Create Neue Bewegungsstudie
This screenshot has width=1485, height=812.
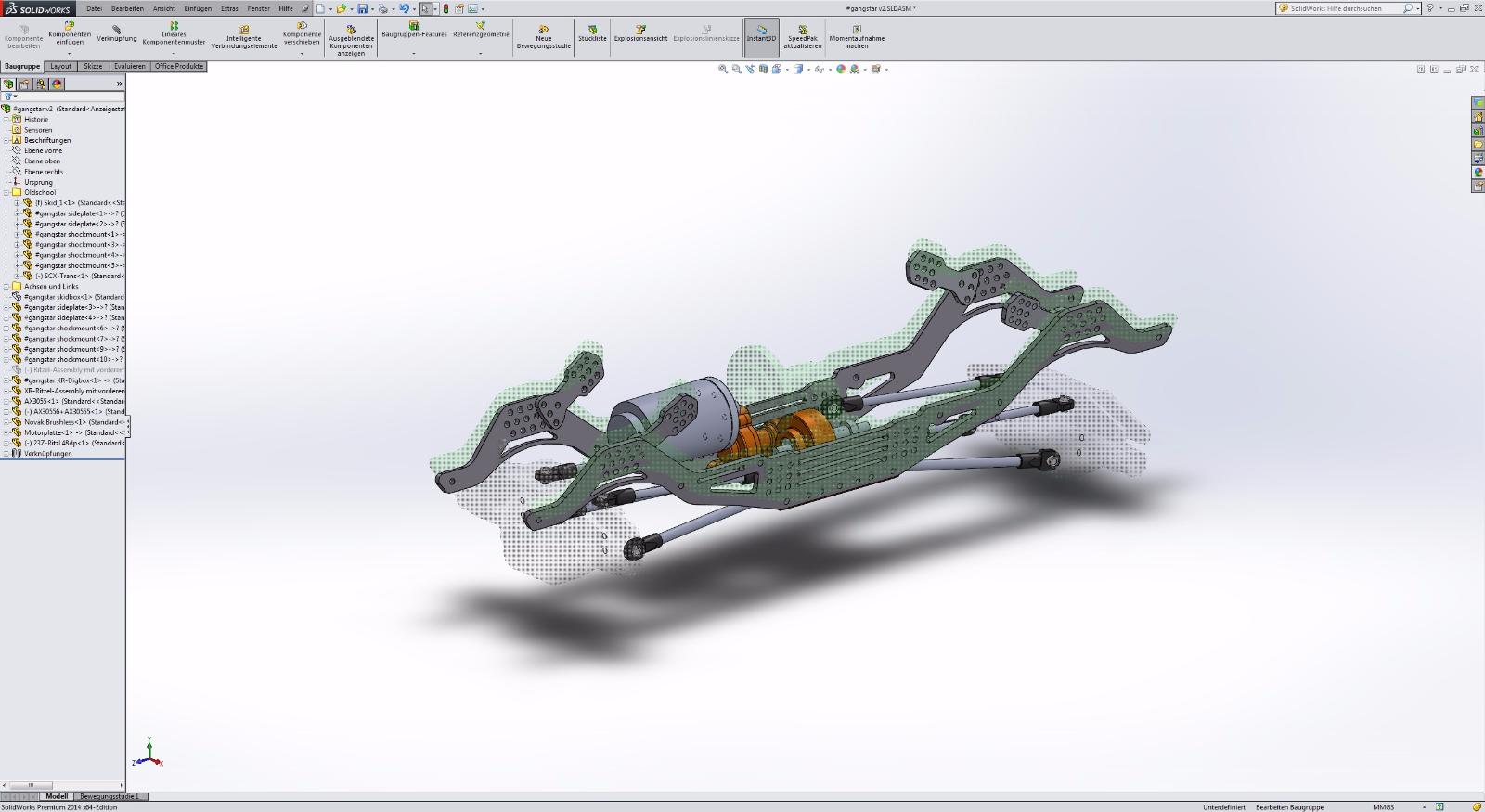pyautogui.click(x=544, y=37)
